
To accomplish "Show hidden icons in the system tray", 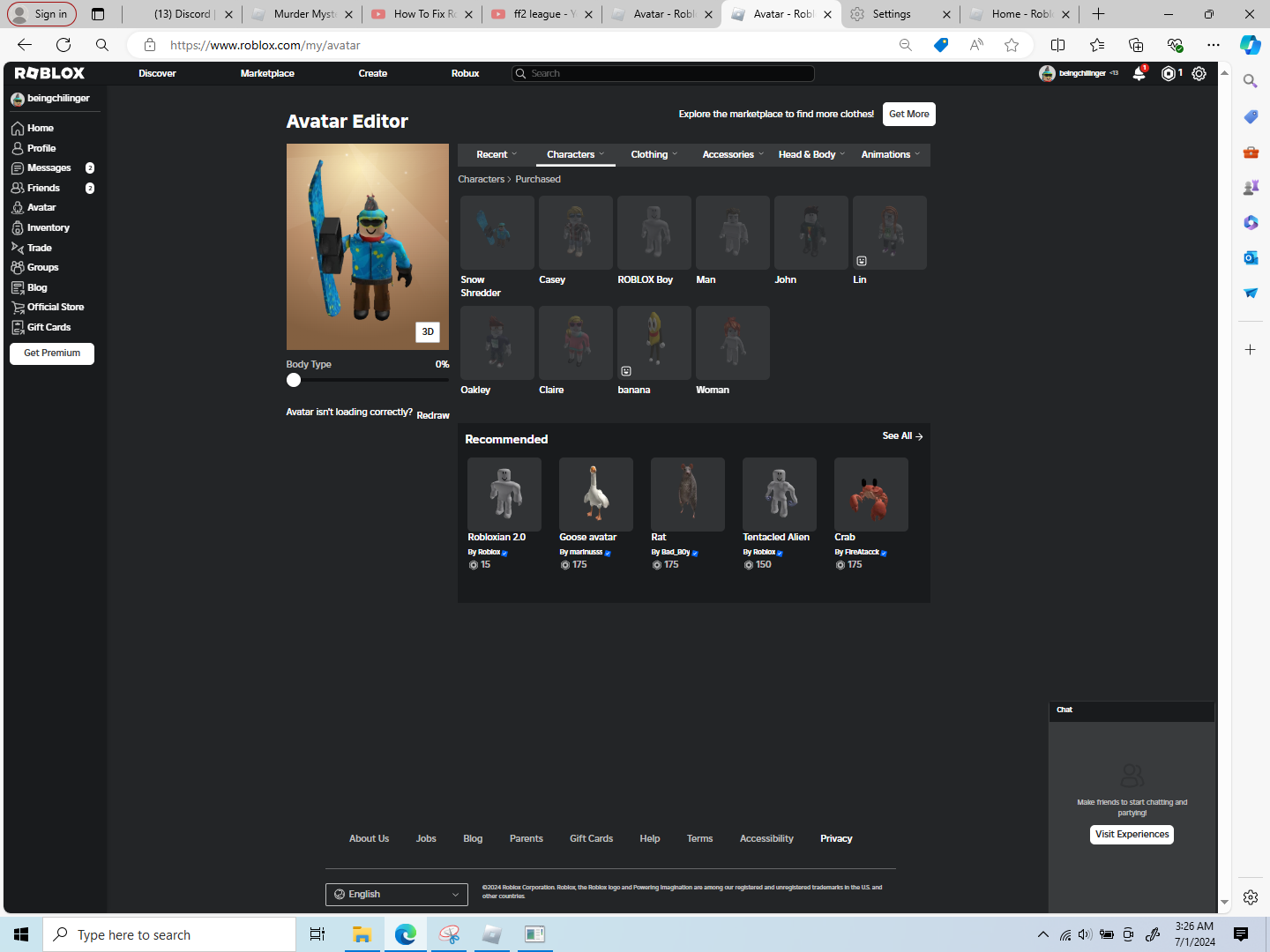I will [1043, 934].
